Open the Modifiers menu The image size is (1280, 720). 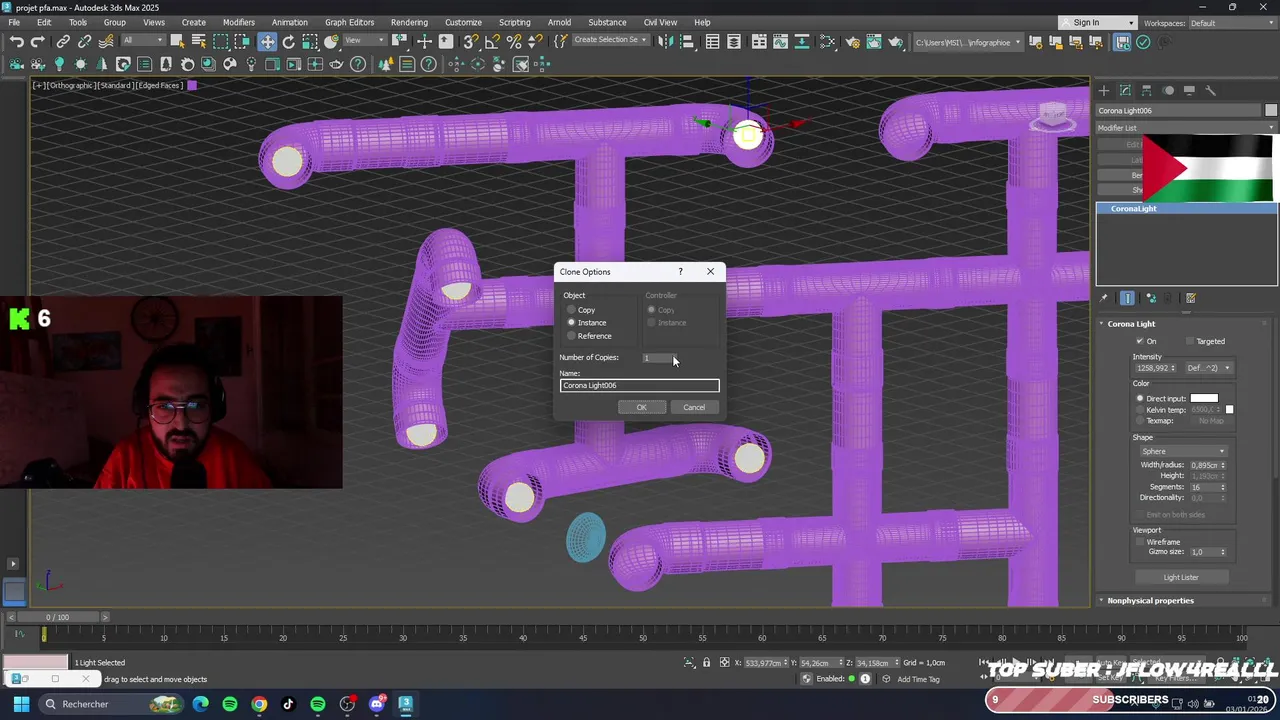239,22
